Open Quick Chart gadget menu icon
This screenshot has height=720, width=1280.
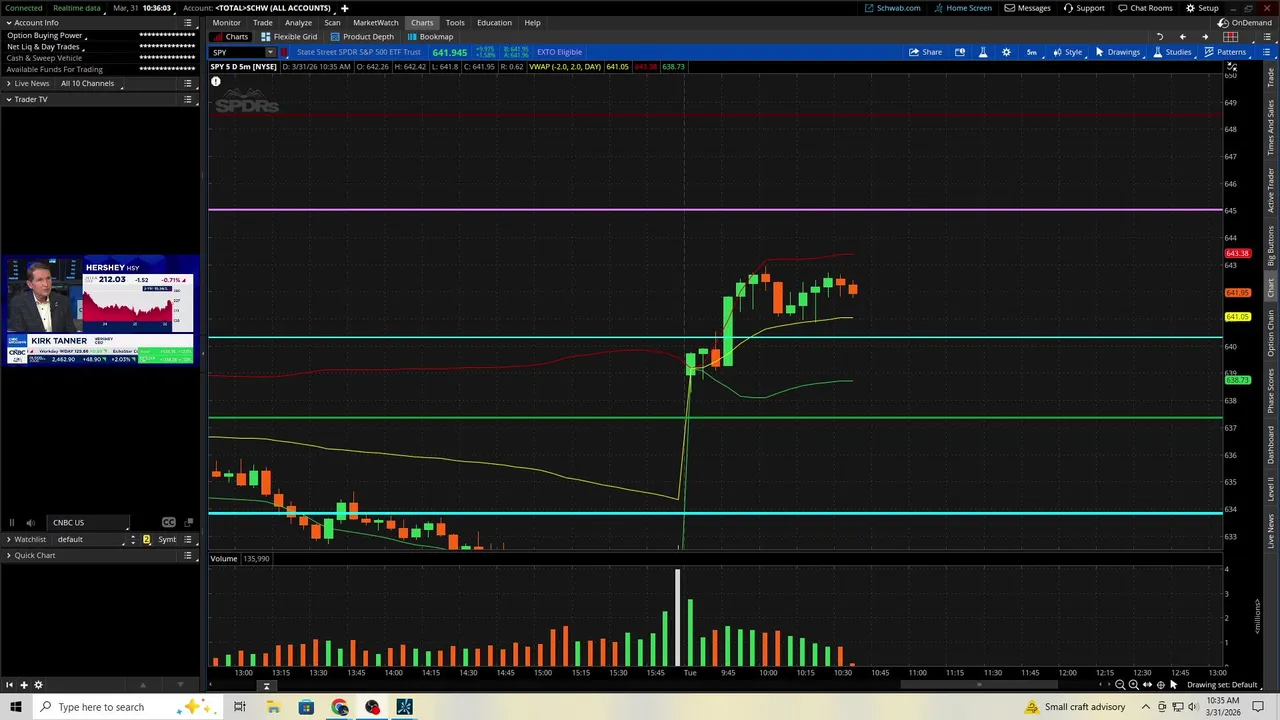(188, 555)
